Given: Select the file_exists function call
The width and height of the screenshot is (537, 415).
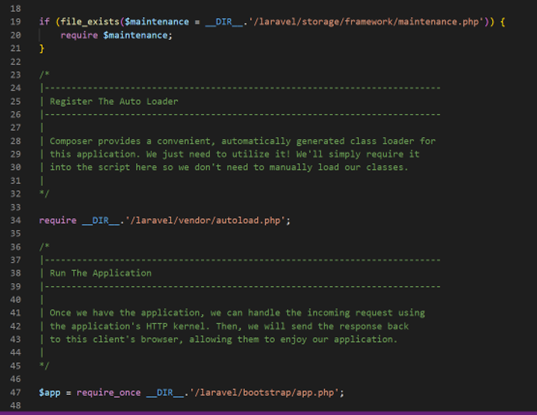Looking at the screenshot, I should [x=90, y=22].
